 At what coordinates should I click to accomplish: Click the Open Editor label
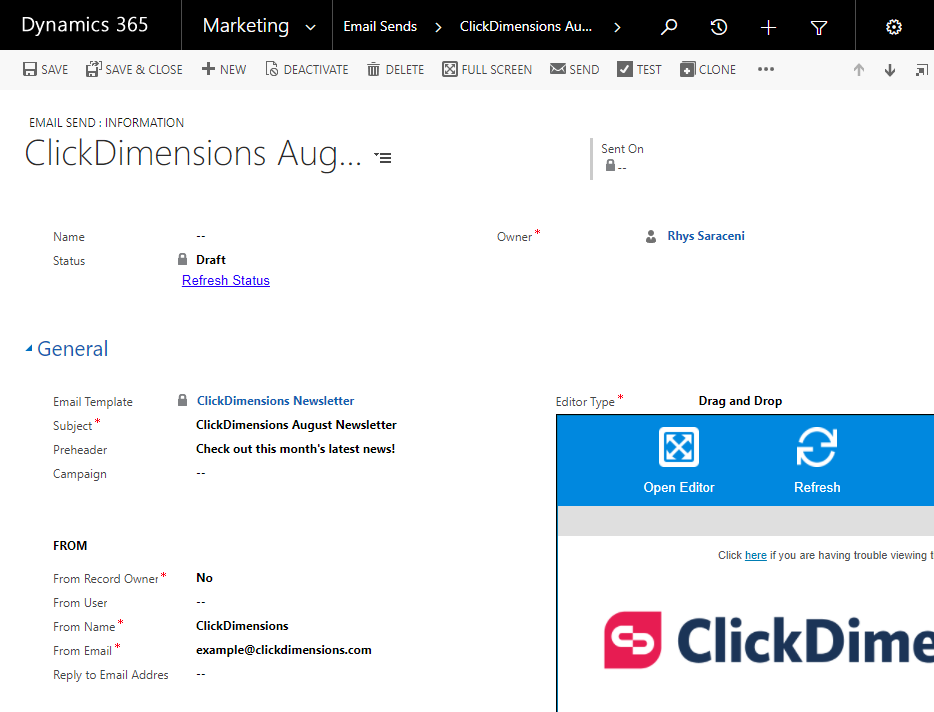click(x=678, y=487)
